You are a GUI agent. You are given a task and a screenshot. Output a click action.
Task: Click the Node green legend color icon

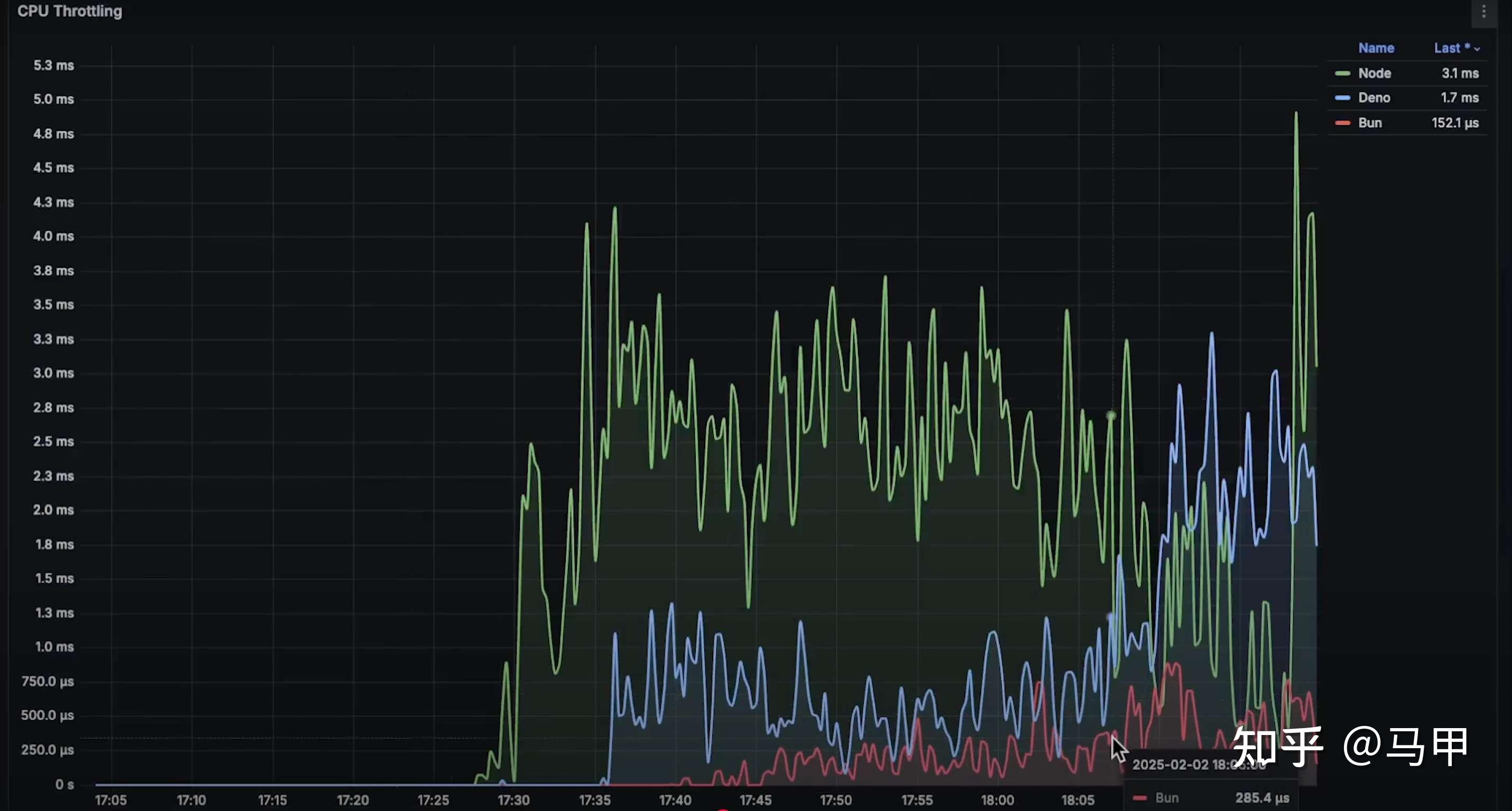pos(1342,73)
